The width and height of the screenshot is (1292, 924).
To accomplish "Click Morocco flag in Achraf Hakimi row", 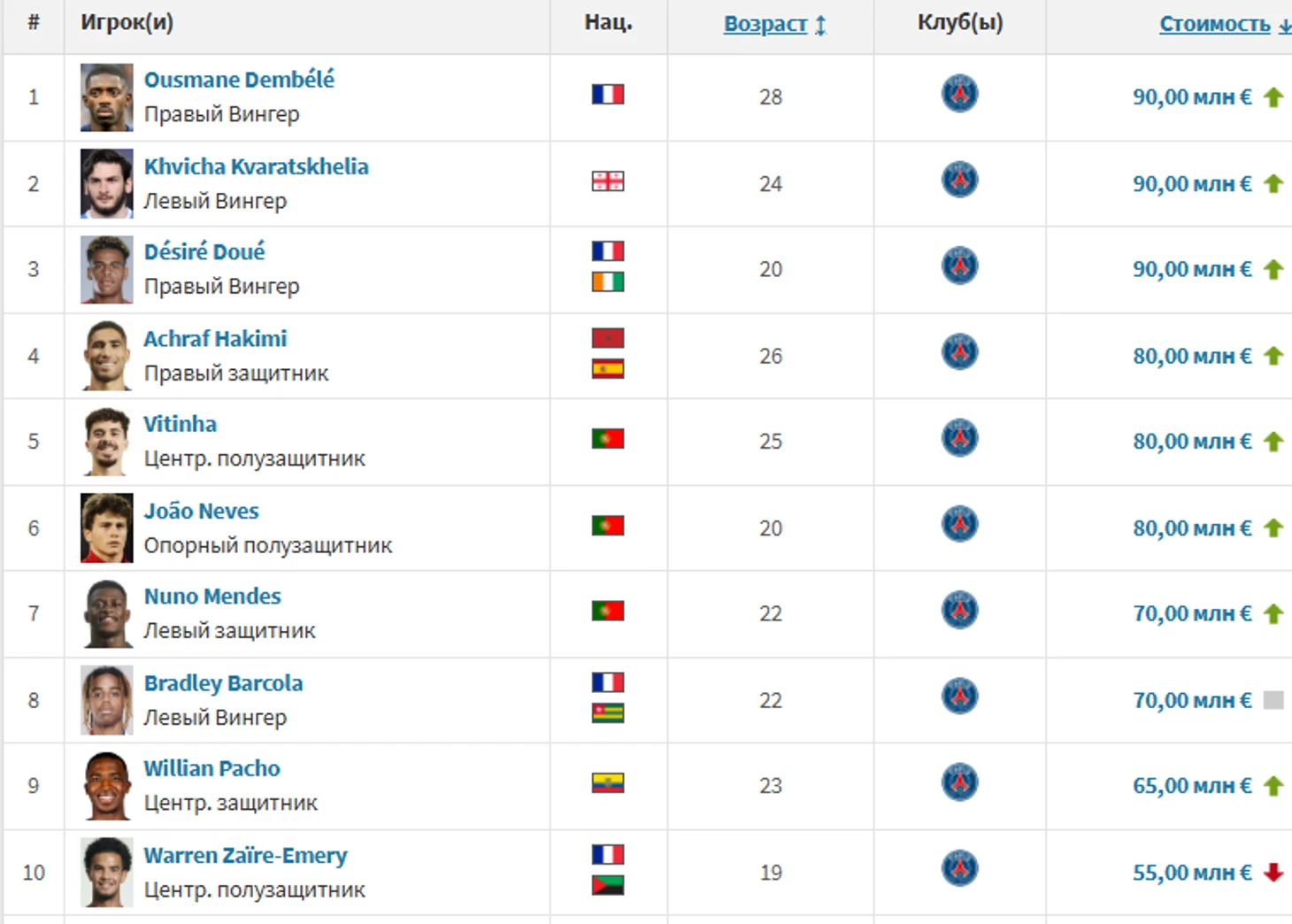I will coord(608,338).
